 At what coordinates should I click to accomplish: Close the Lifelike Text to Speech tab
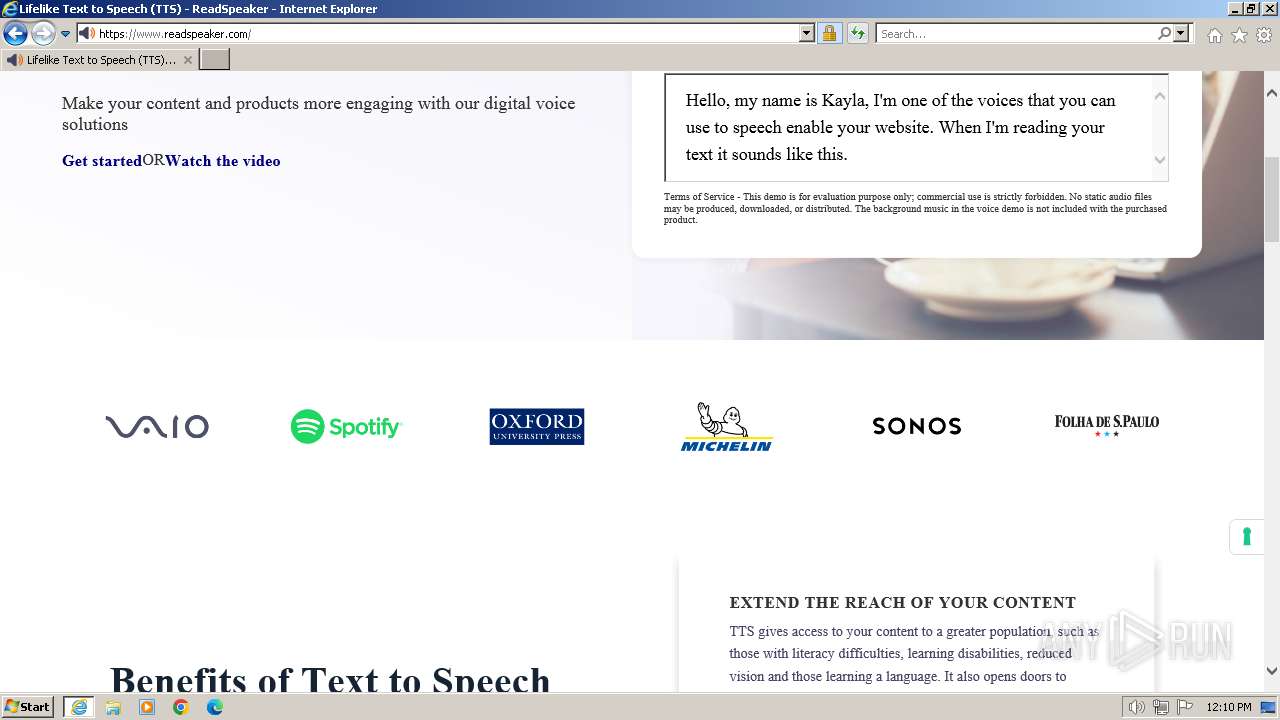(187, 60)
